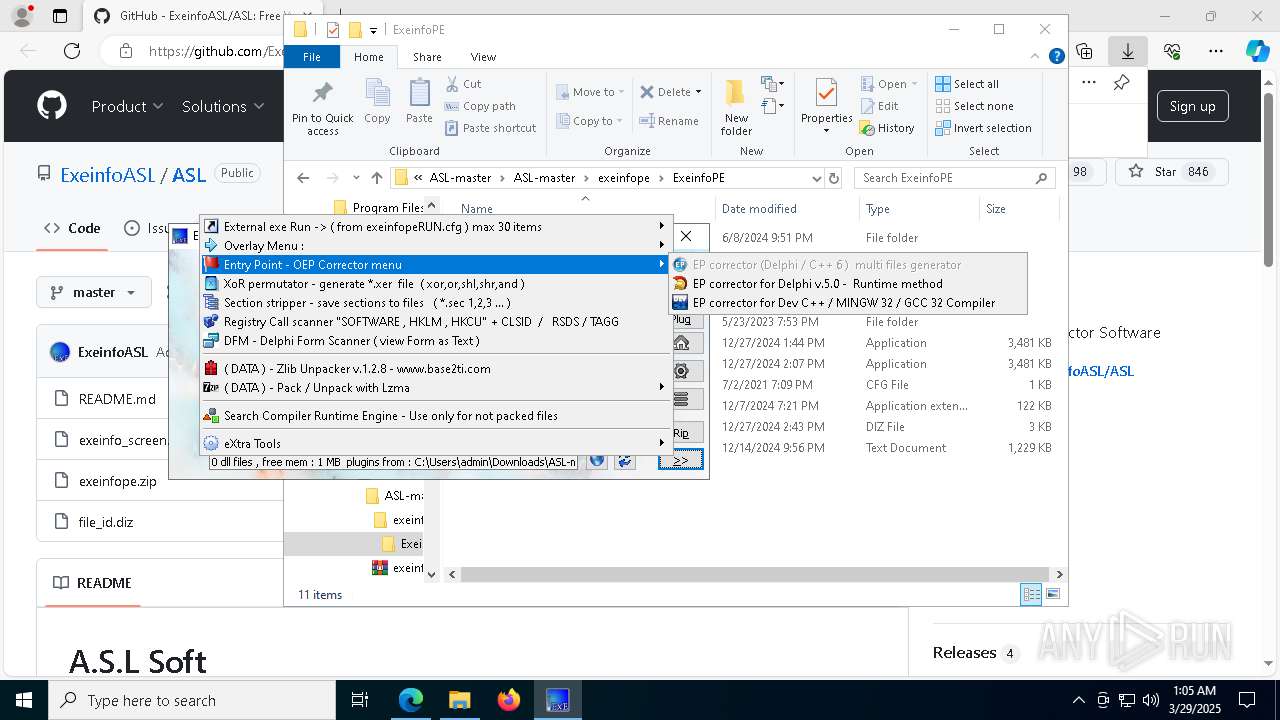Select Entry Point - OEP Corrector menu
1280x720 pixels.
point(435,265)
